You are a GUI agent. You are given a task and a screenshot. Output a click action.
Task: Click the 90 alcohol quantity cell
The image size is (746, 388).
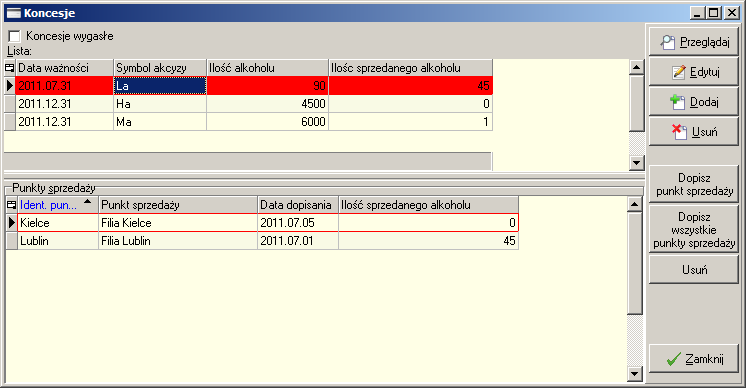(x=267, y=86)
